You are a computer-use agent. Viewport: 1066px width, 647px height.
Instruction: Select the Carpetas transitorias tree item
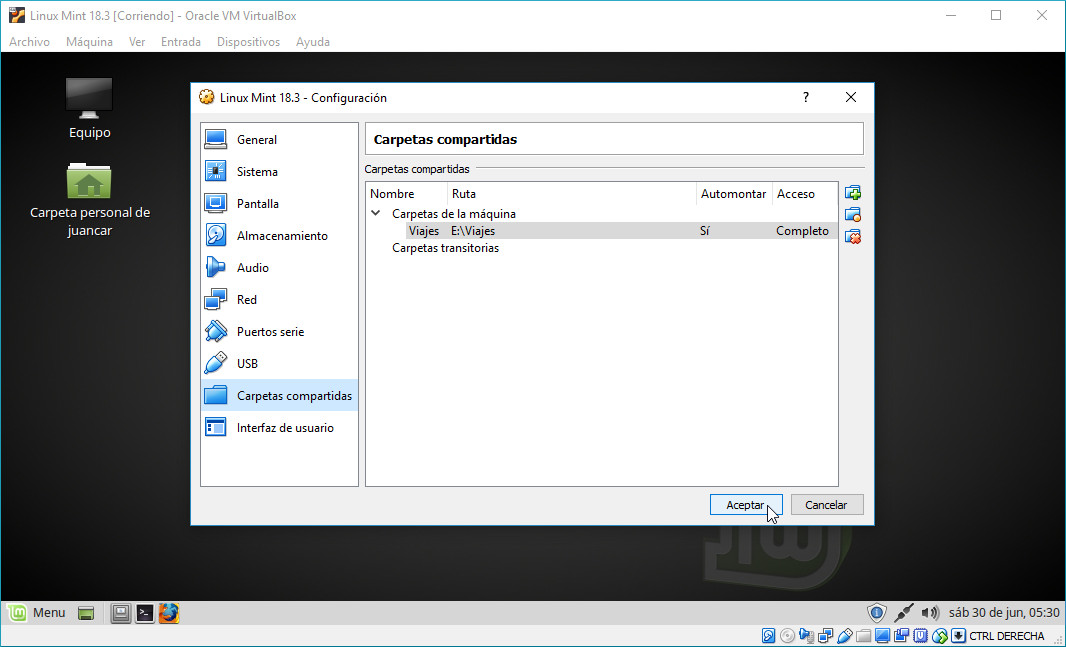coord(445,248)
